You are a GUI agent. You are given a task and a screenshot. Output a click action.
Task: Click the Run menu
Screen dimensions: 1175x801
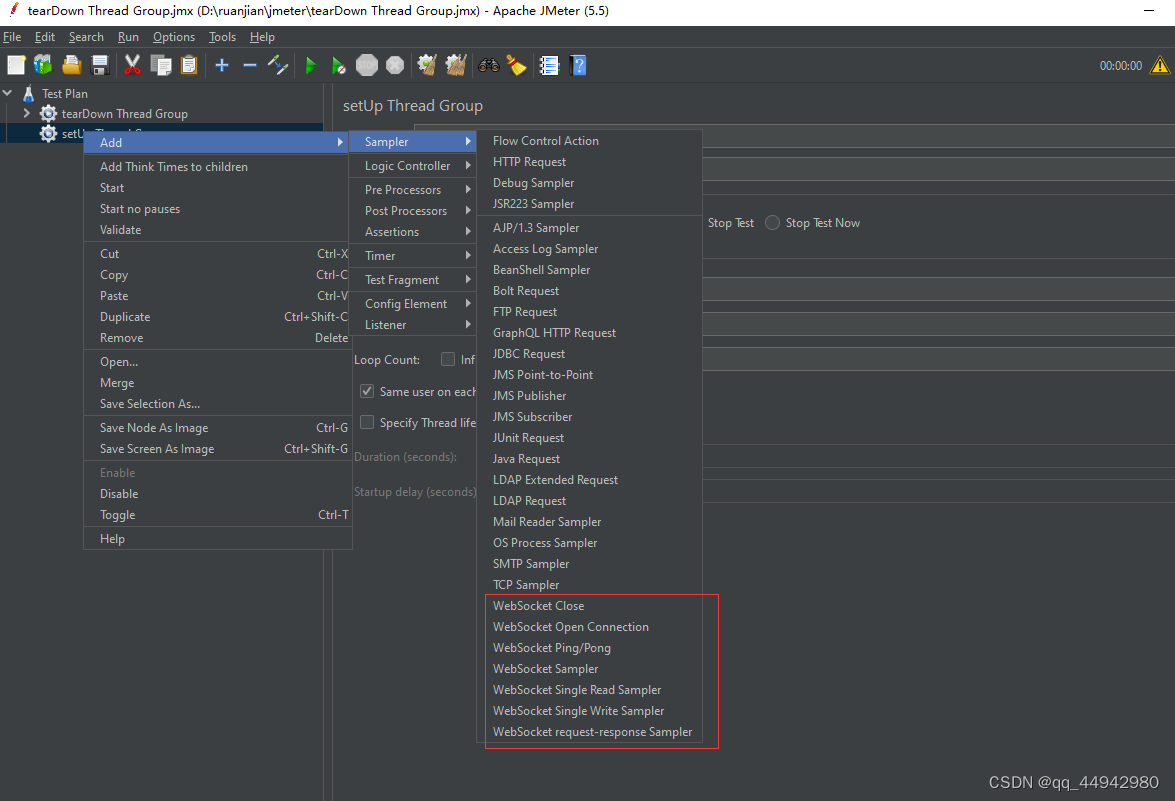coord(128,37)
